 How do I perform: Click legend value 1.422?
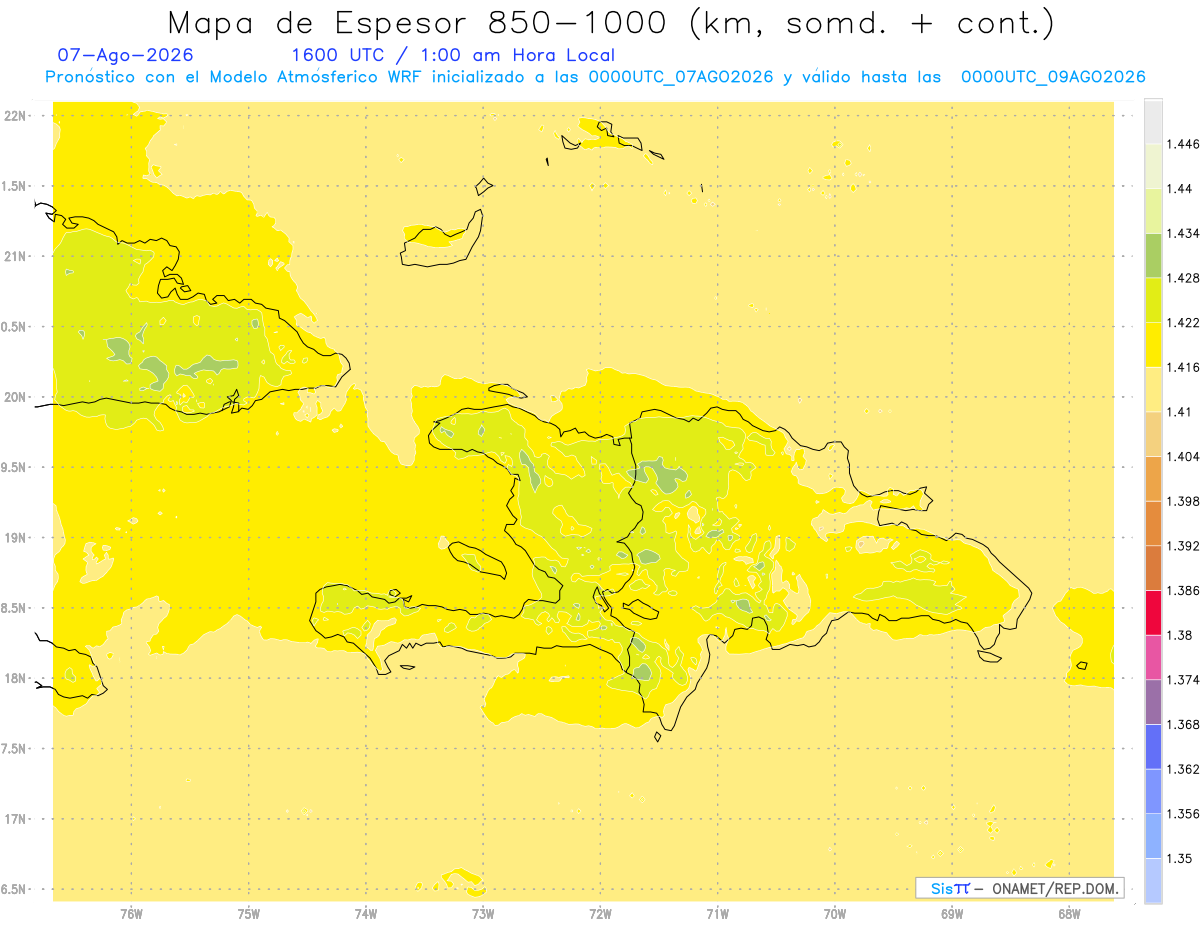pos(1182,323)
